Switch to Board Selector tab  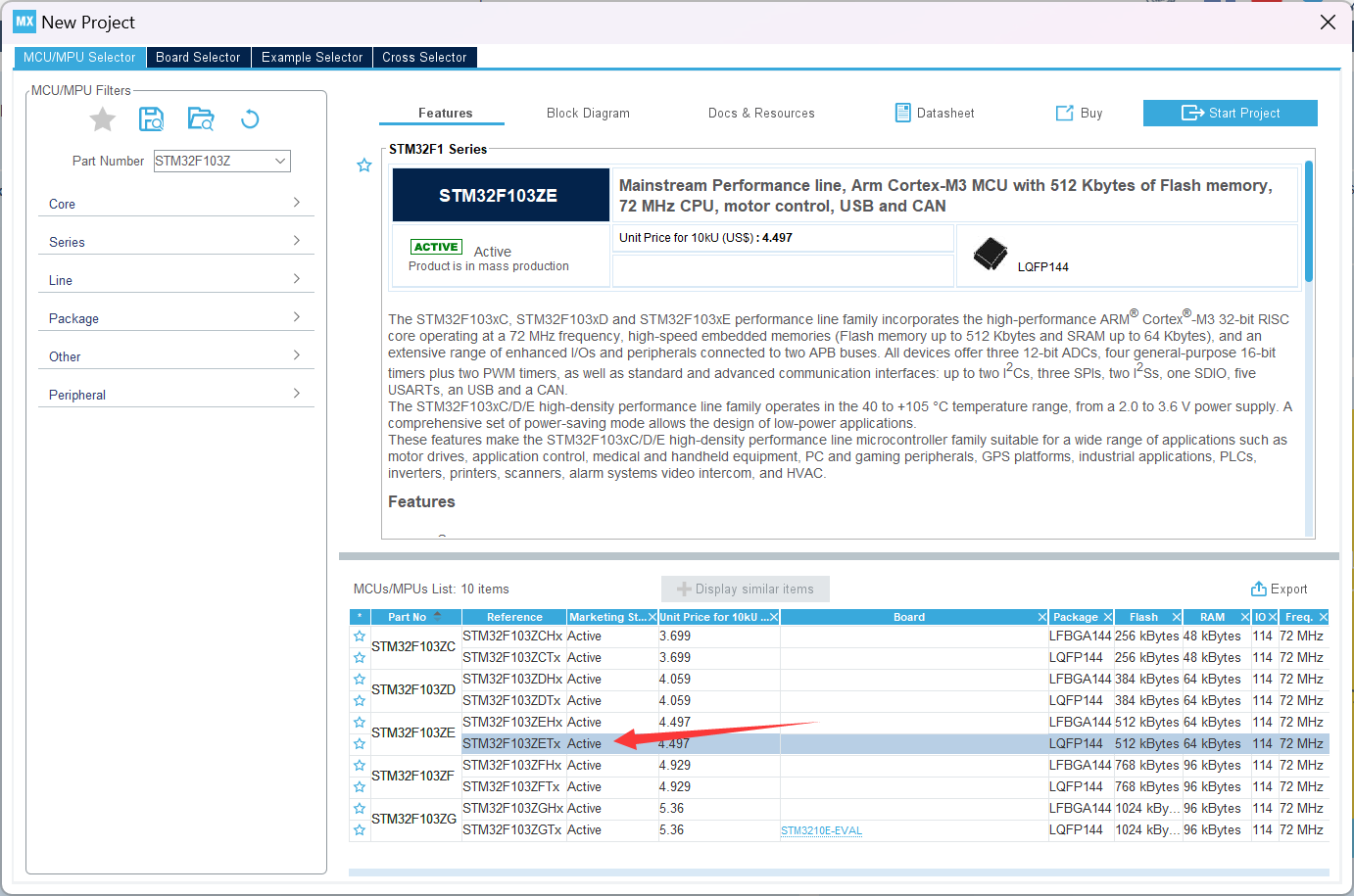point(198,57)
